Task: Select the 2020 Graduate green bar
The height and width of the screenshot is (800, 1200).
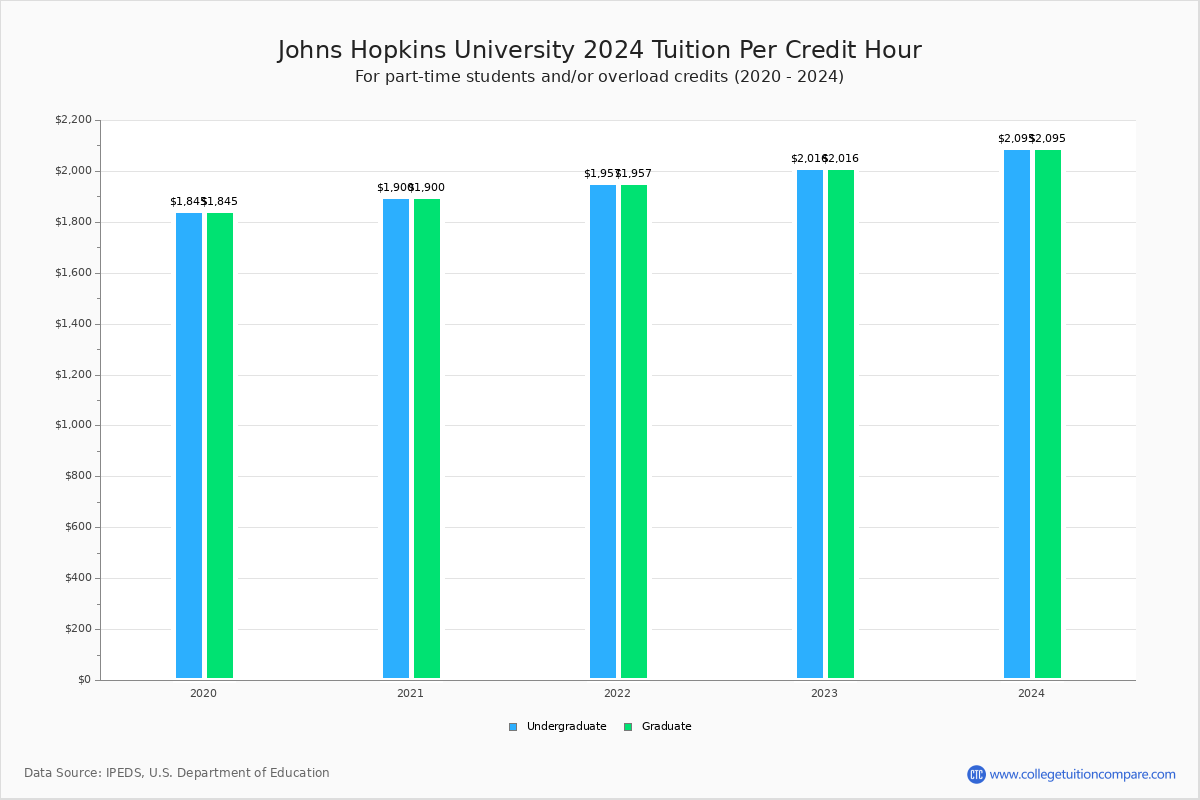Action: 220,445
